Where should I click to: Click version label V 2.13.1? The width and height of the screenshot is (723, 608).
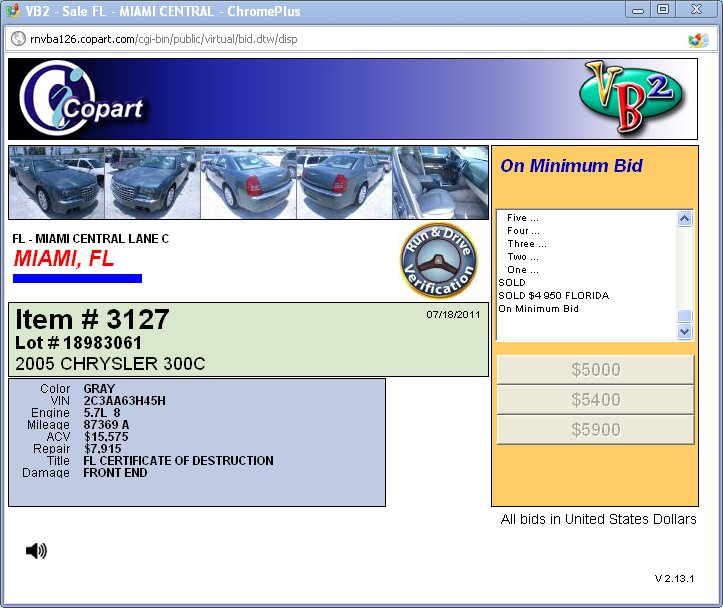tap(674, 578)
